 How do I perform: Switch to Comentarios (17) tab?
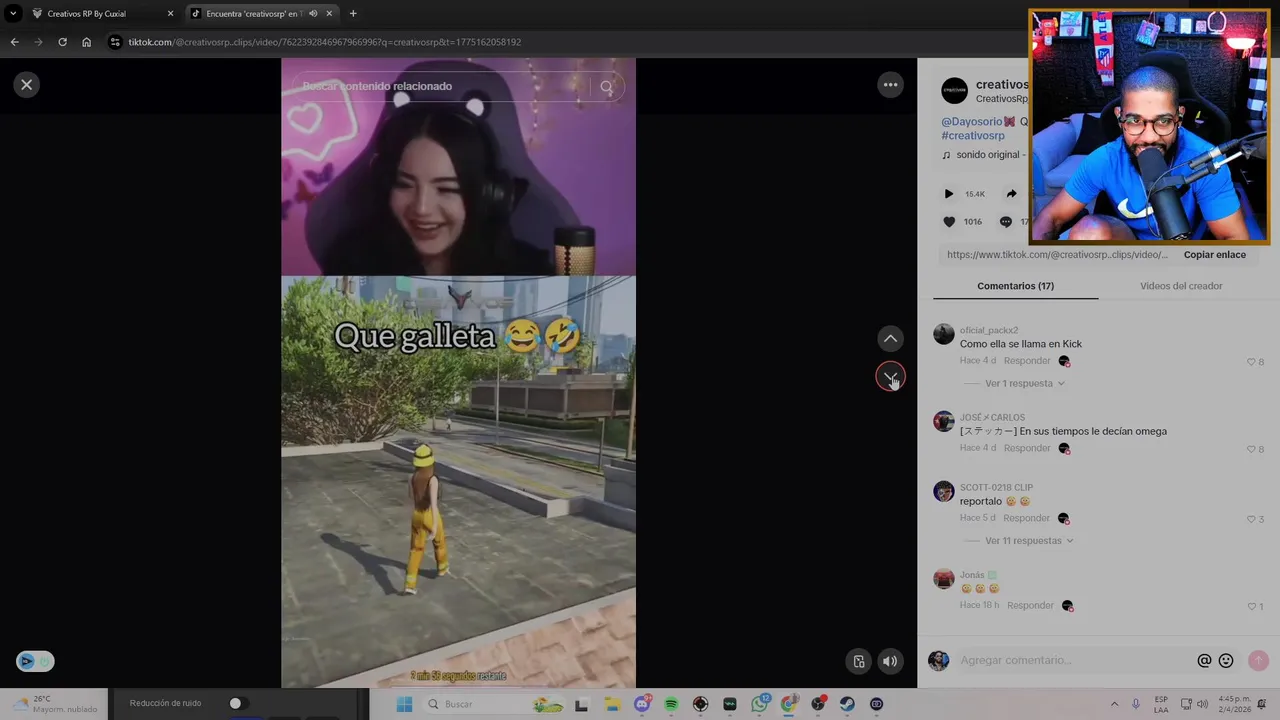pyautogui.click(x=1015, y=286)
